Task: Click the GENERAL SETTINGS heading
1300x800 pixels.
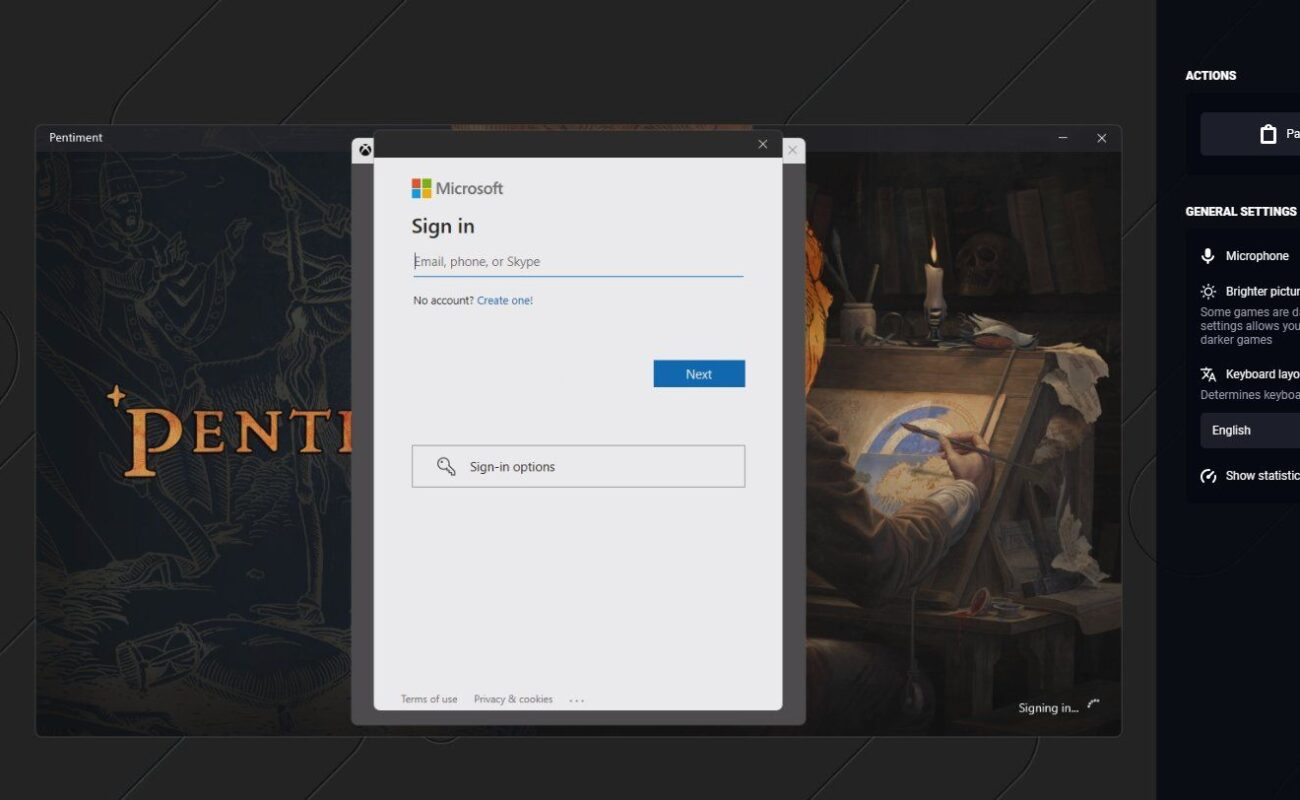Action: pyautogui.click(x=1241, y=212)
